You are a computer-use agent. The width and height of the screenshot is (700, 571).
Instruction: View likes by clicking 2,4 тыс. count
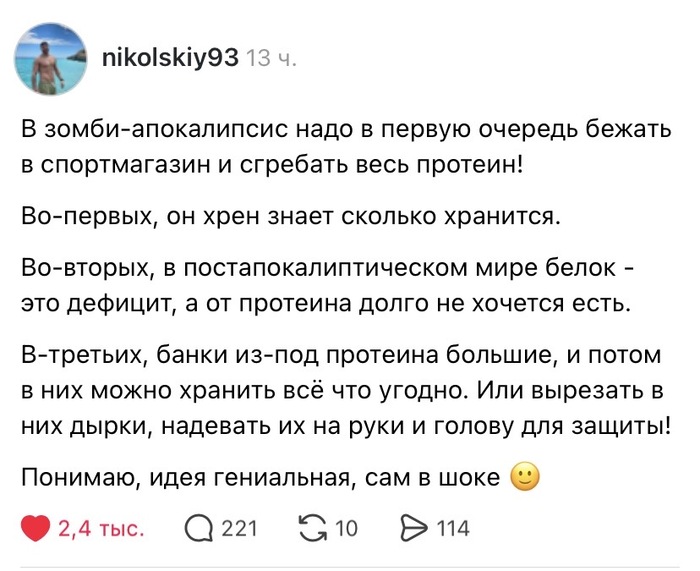[x=101, y=529]
